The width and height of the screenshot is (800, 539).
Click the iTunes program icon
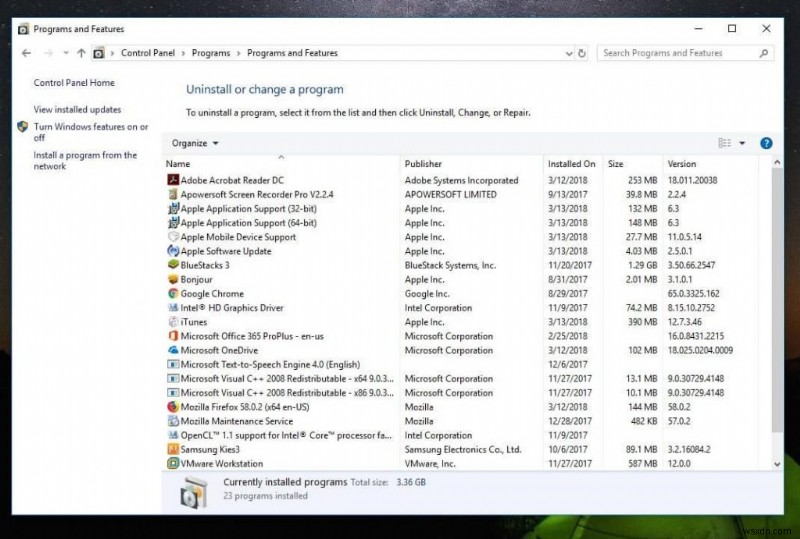coord(173,322)
